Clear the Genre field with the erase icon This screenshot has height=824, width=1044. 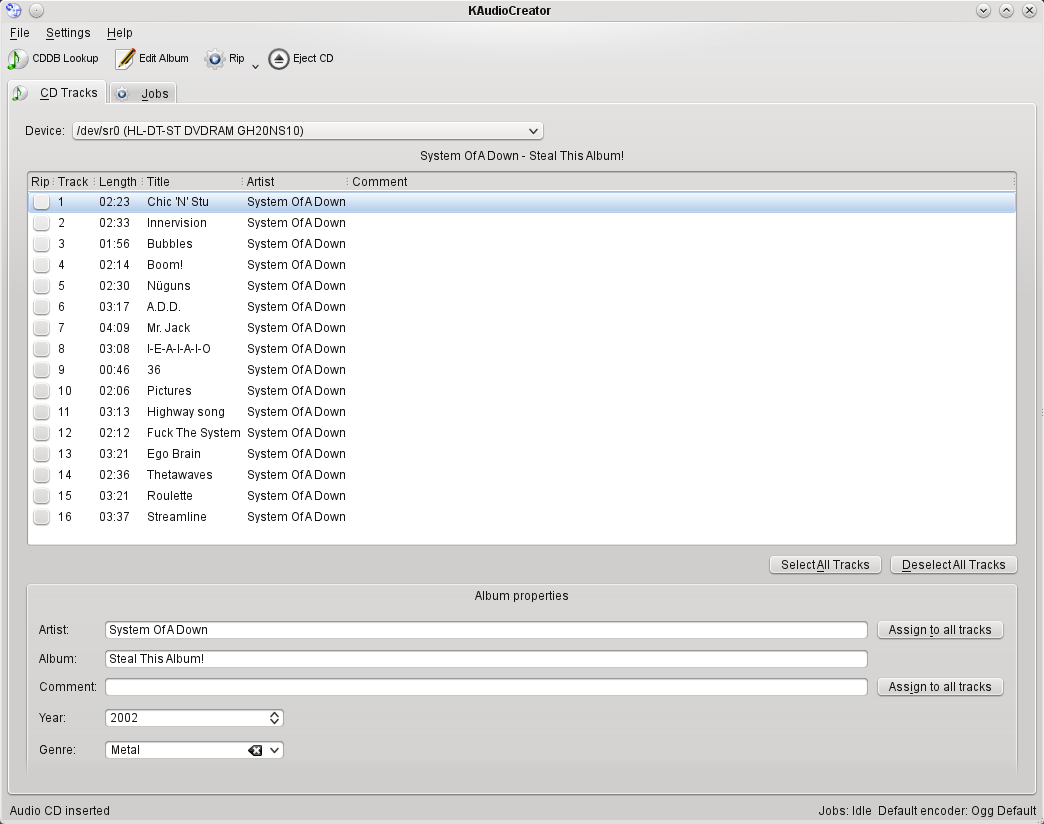pos(255,750)
